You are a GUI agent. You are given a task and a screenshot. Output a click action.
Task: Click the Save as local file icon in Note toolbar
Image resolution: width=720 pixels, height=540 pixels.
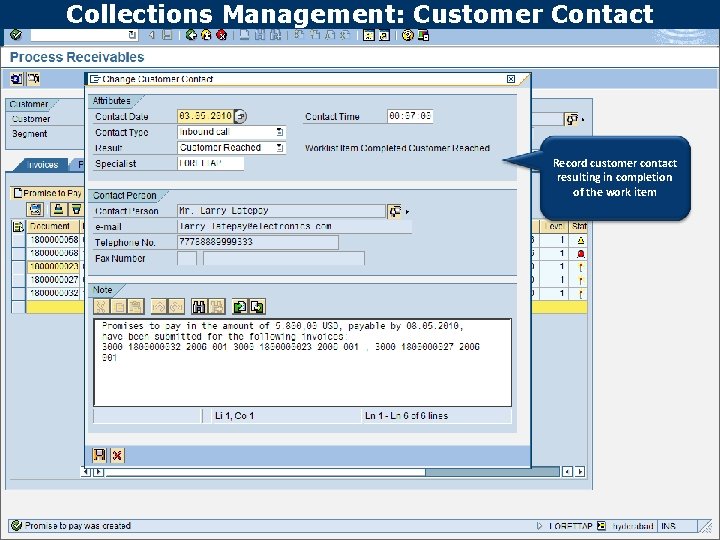click(x=257, y=306)
